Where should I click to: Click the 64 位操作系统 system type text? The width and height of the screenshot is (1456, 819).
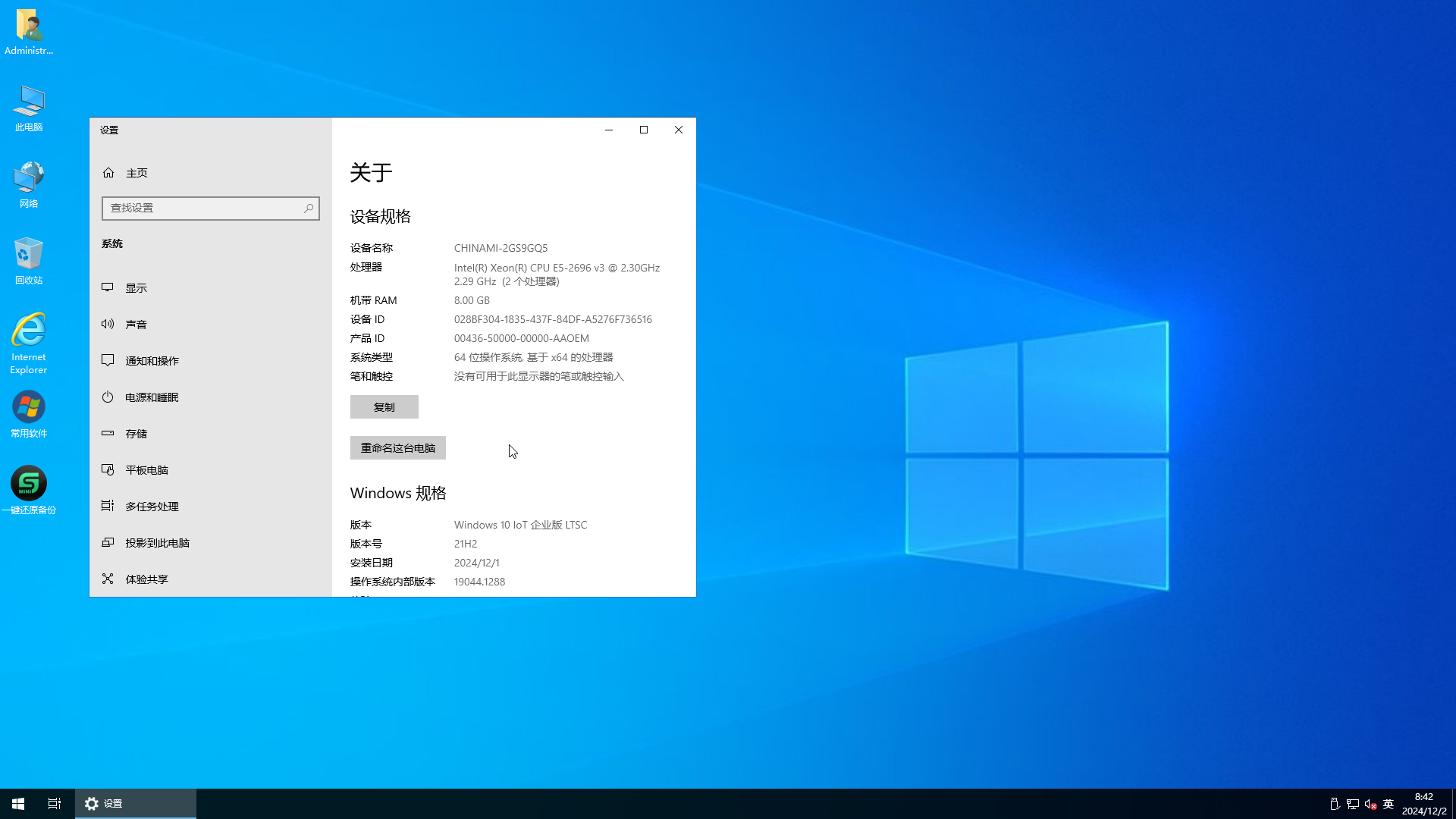tap(533, 357)
